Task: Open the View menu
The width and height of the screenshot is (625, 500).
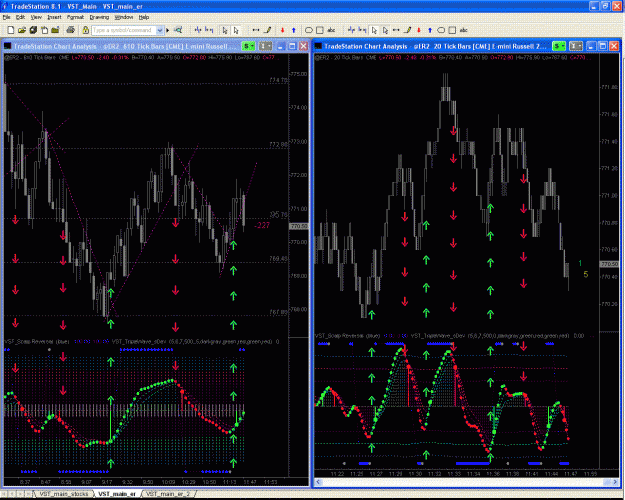Action: (36, 17)
